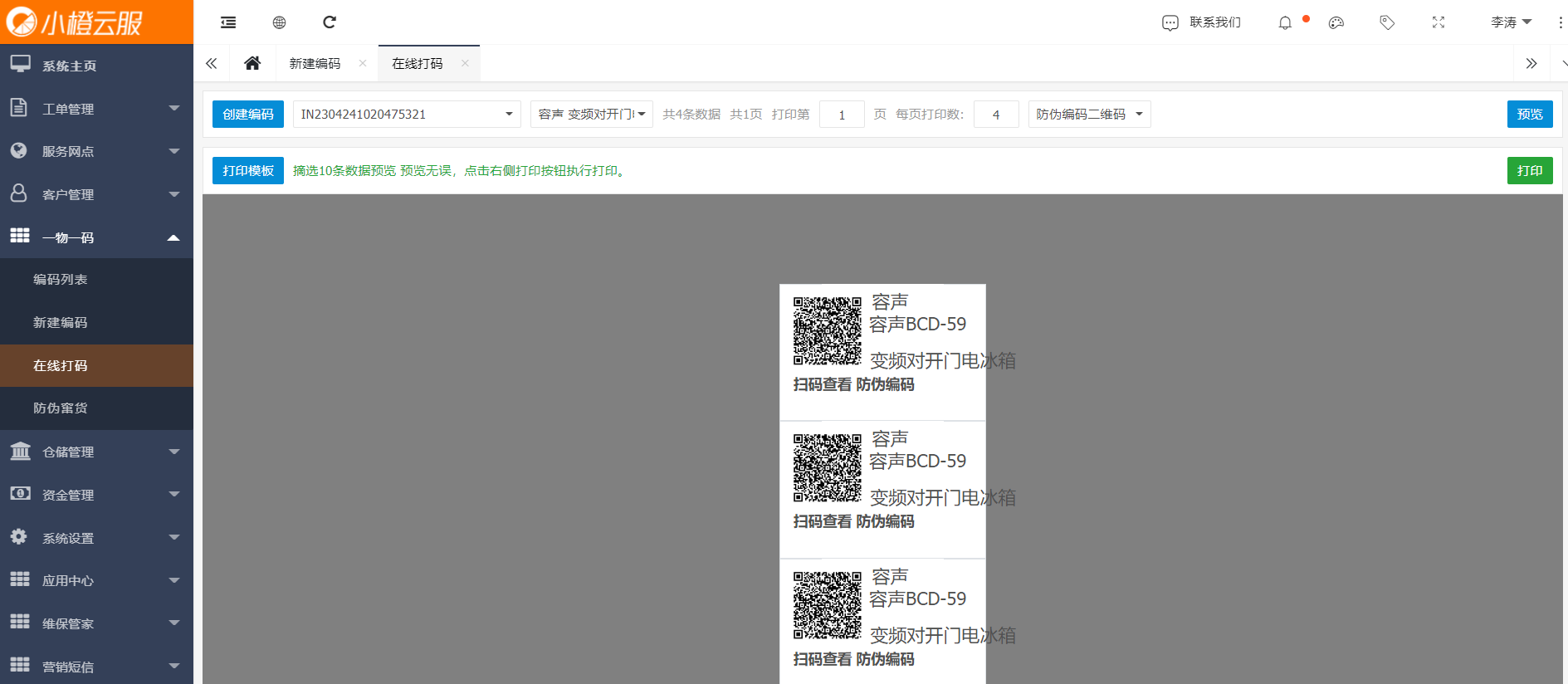Open the 防伪编码二维码 dropdown
The image size is (1568, 684).
point(1090,114)
